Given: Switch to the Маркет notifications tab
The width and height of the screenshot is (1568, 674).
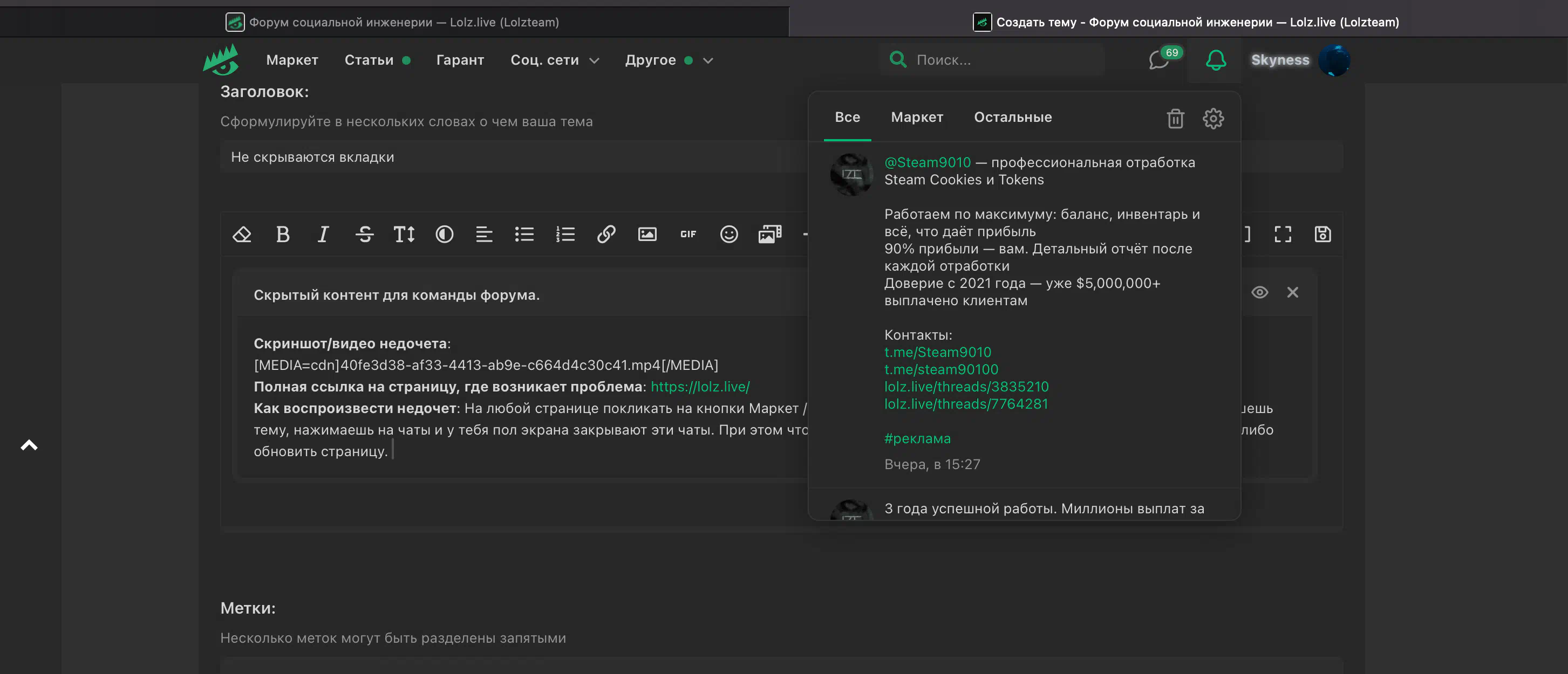Looking at the screenshot, I should 917,117.
